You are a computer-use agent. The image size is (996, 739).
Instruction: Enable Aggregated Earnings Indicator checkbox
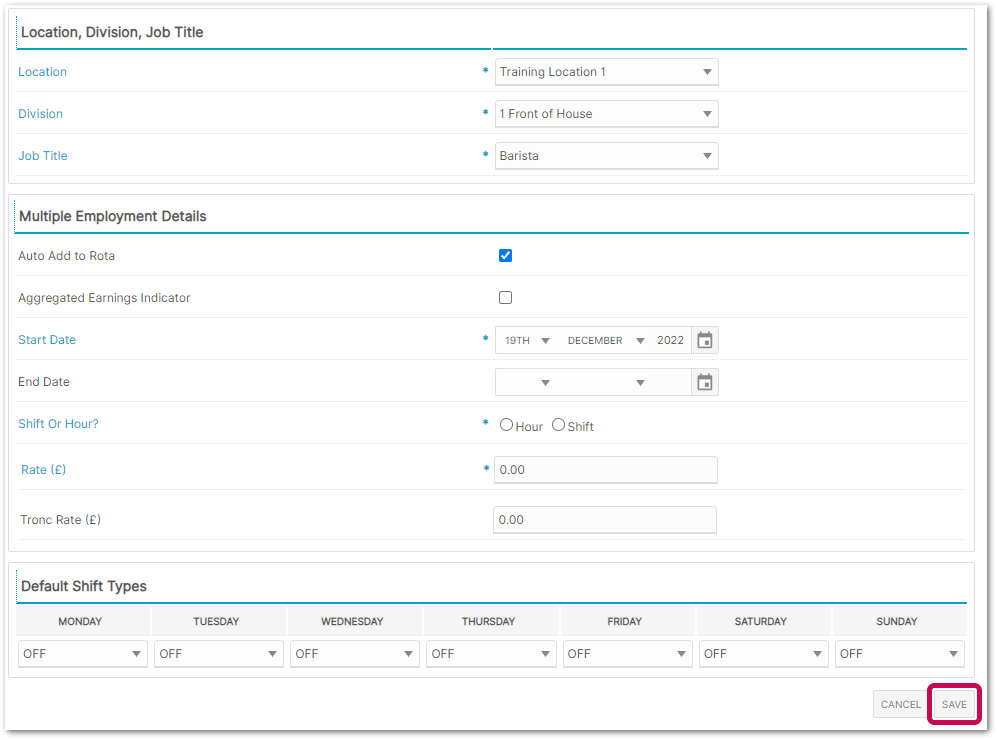[x=505, y=298]
